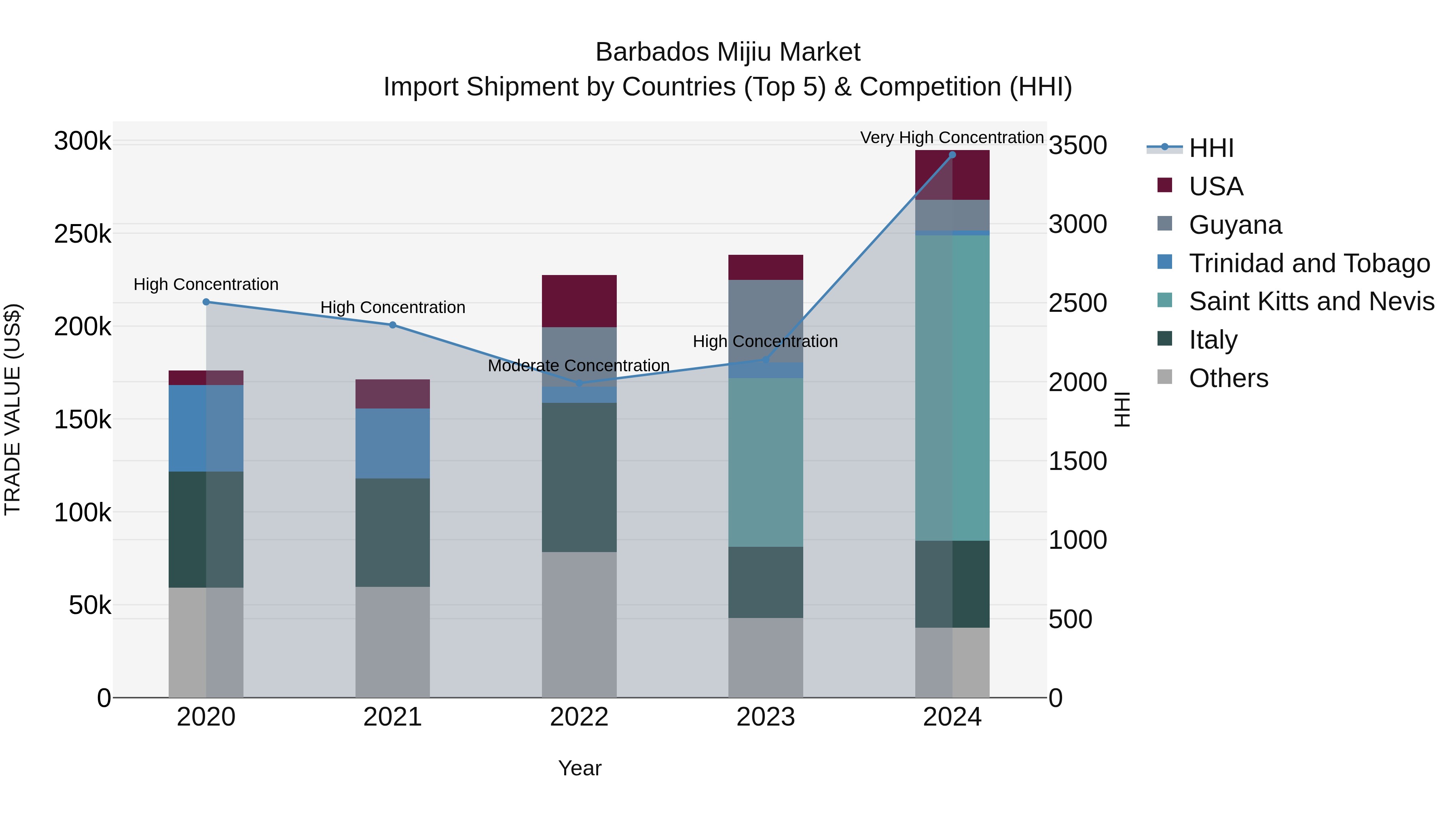Click the Italy dark green swatch
The width and height of the screenshot is (1456, 819).
pos(1165,339)
